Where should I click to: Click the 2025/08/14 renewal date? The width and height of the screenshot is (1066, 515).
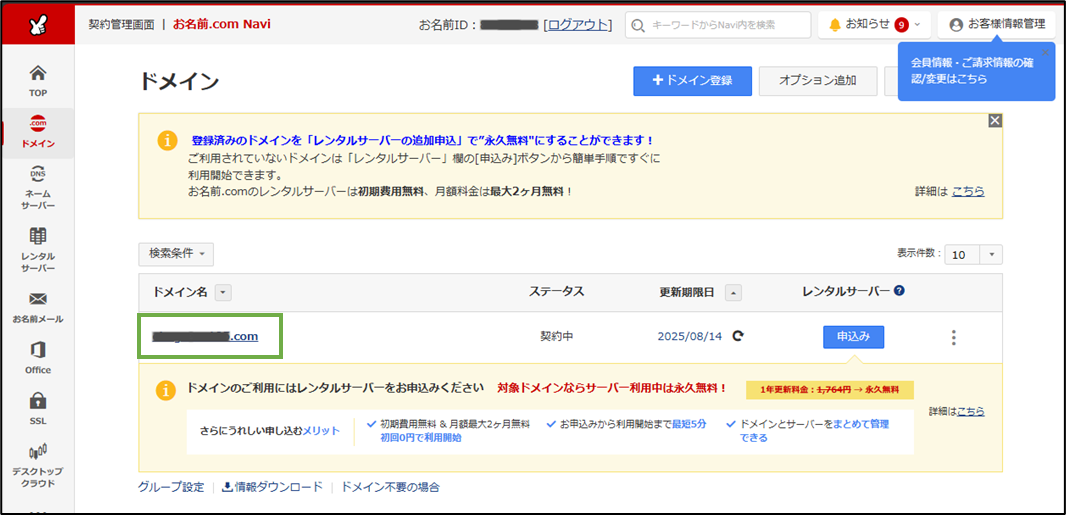click(689, 336)
